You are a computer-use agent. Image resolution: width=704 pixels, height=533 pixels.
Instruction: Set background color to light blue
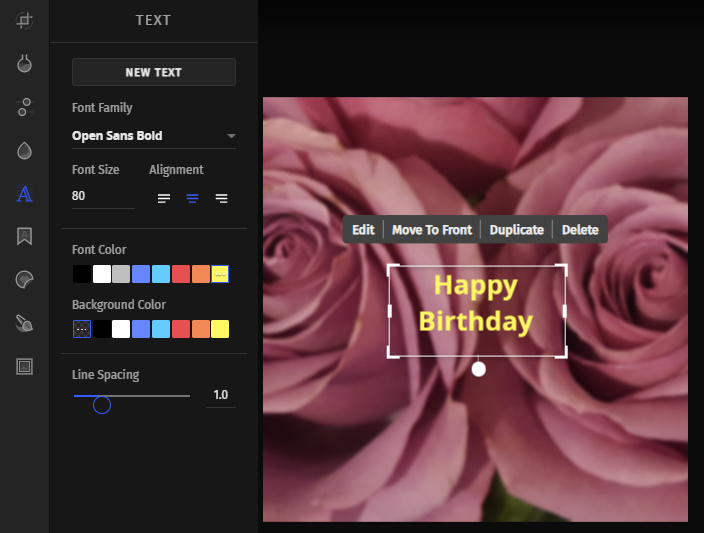click(161, 329)
